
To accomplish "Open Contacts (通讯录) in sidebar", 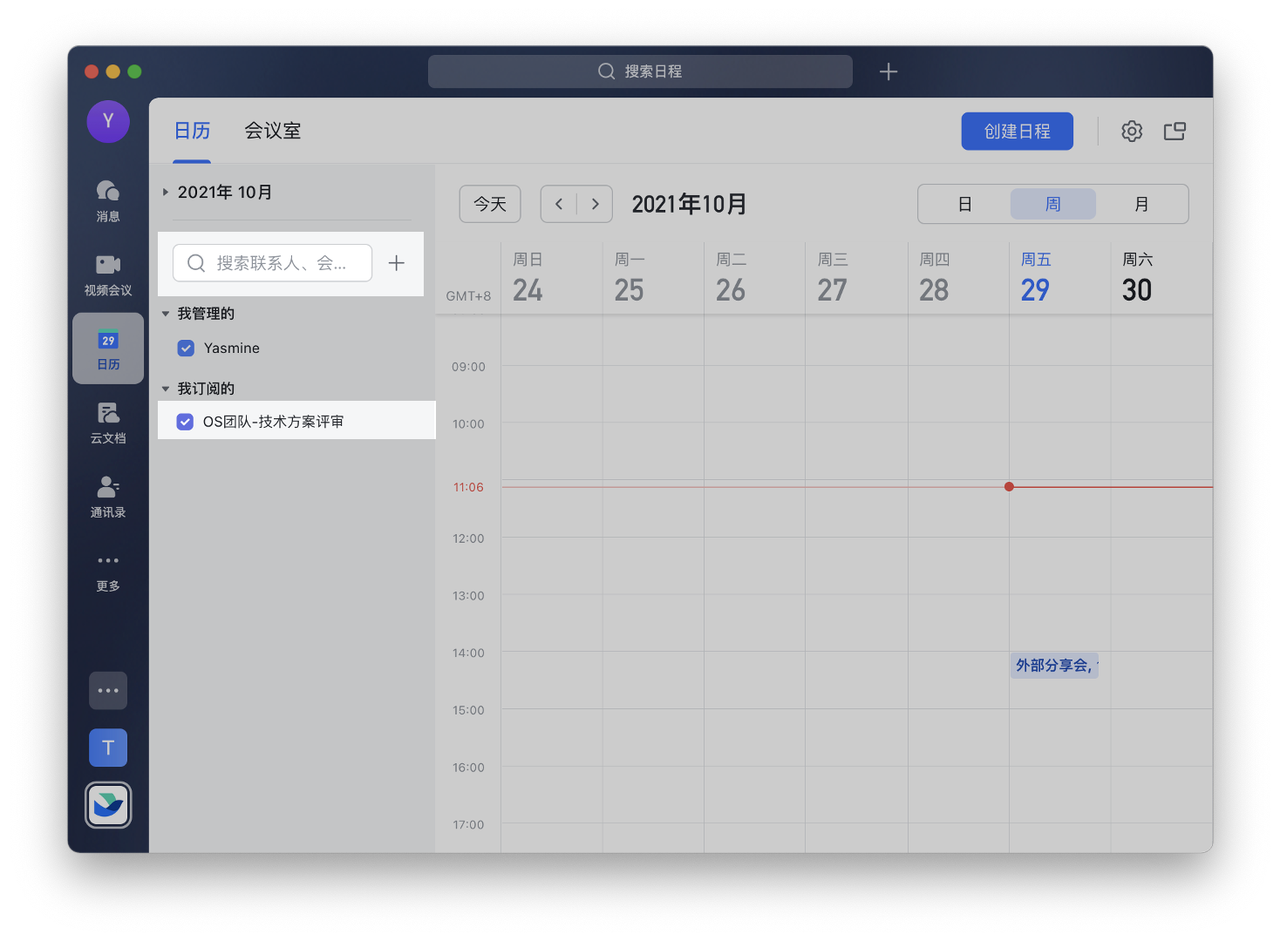I will click(x=108, y=496).
